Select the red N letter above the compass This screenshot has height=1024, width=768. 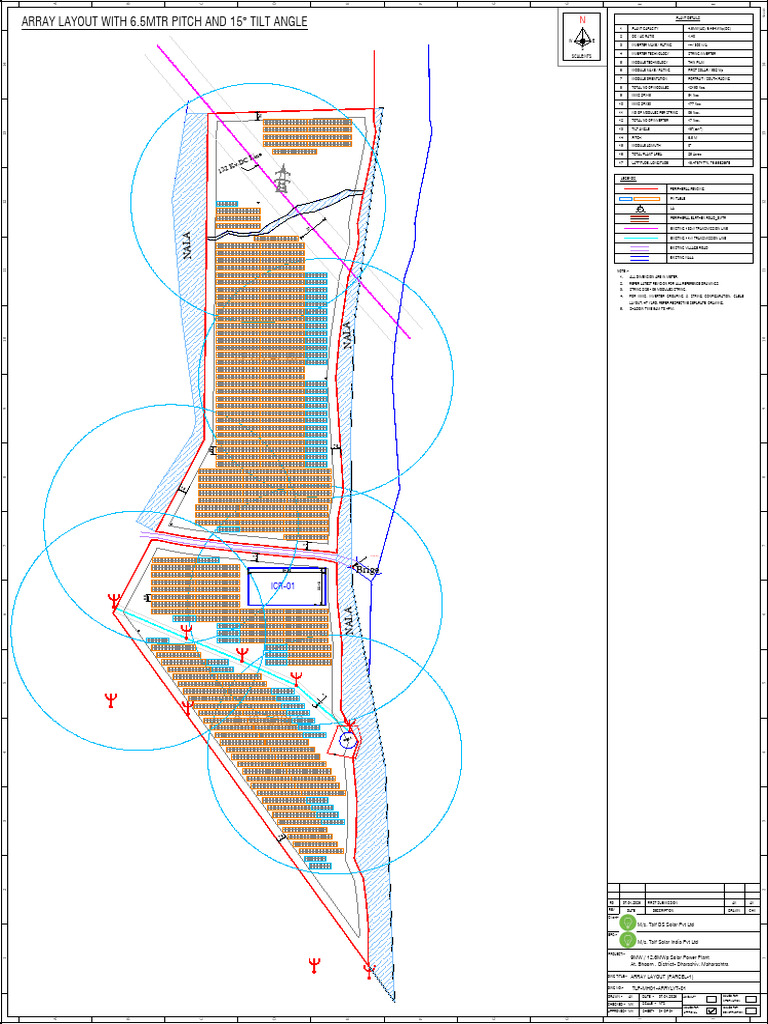click(x=581, y=20)
